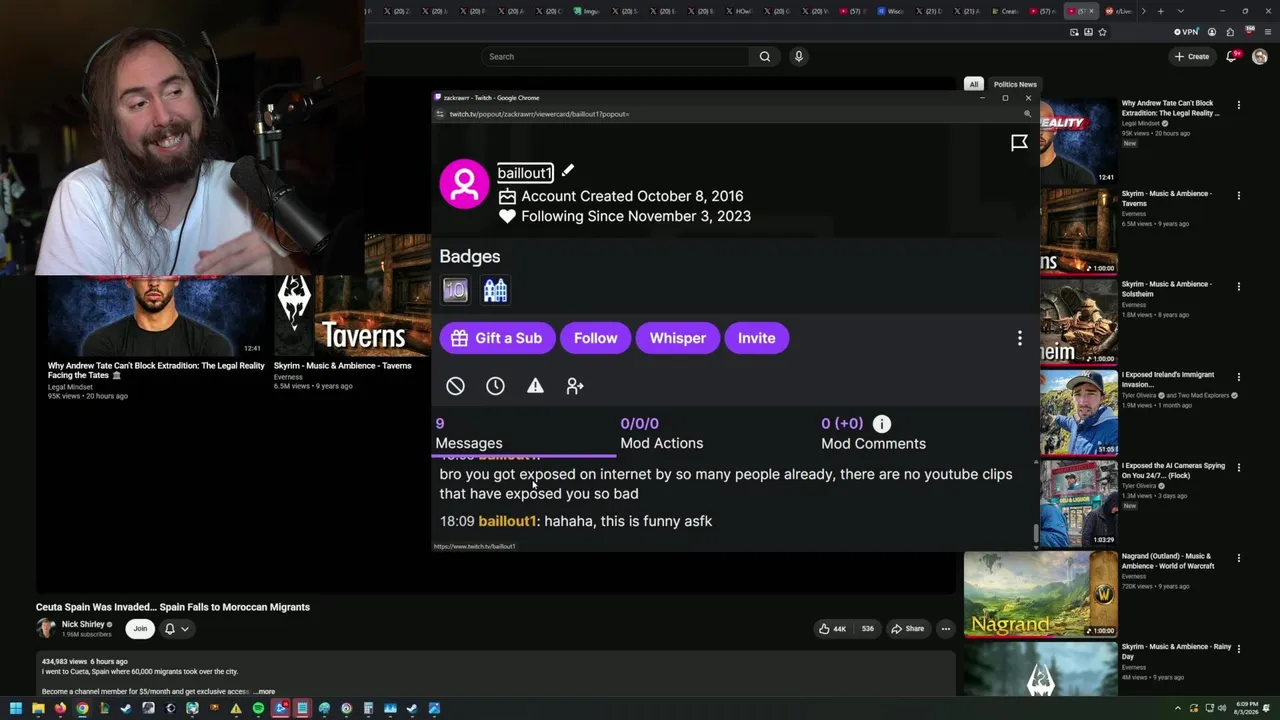This screenshot has height=720, width=1280.
Task: Open the baillout1 username link
Action: tap(525, 173)
